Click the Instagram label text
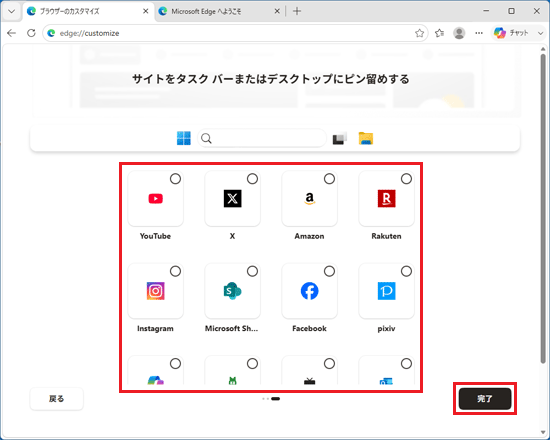Image resolution: width=550 pixels, height=440 pixels. [x=155, y=328]
